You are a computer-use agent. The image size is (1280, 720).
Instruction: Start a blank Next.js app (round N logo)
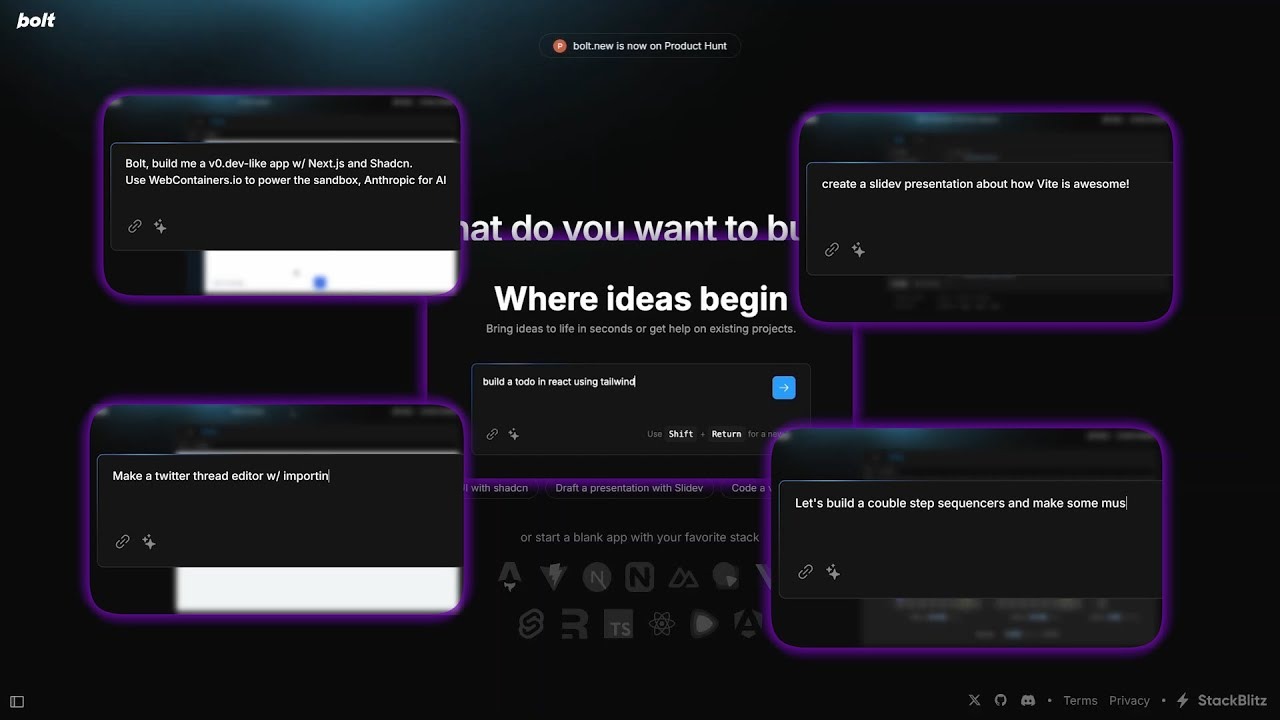597,577
